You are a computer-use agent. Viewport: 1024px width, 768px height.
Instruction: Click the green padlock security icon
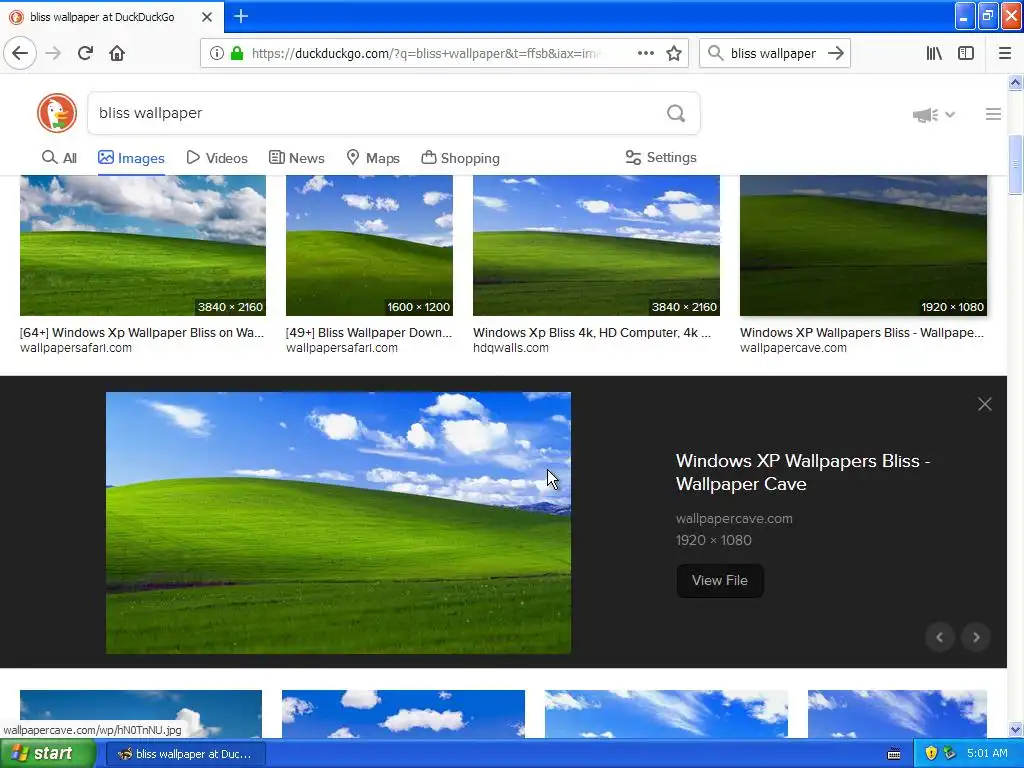(x=237, y=53)
